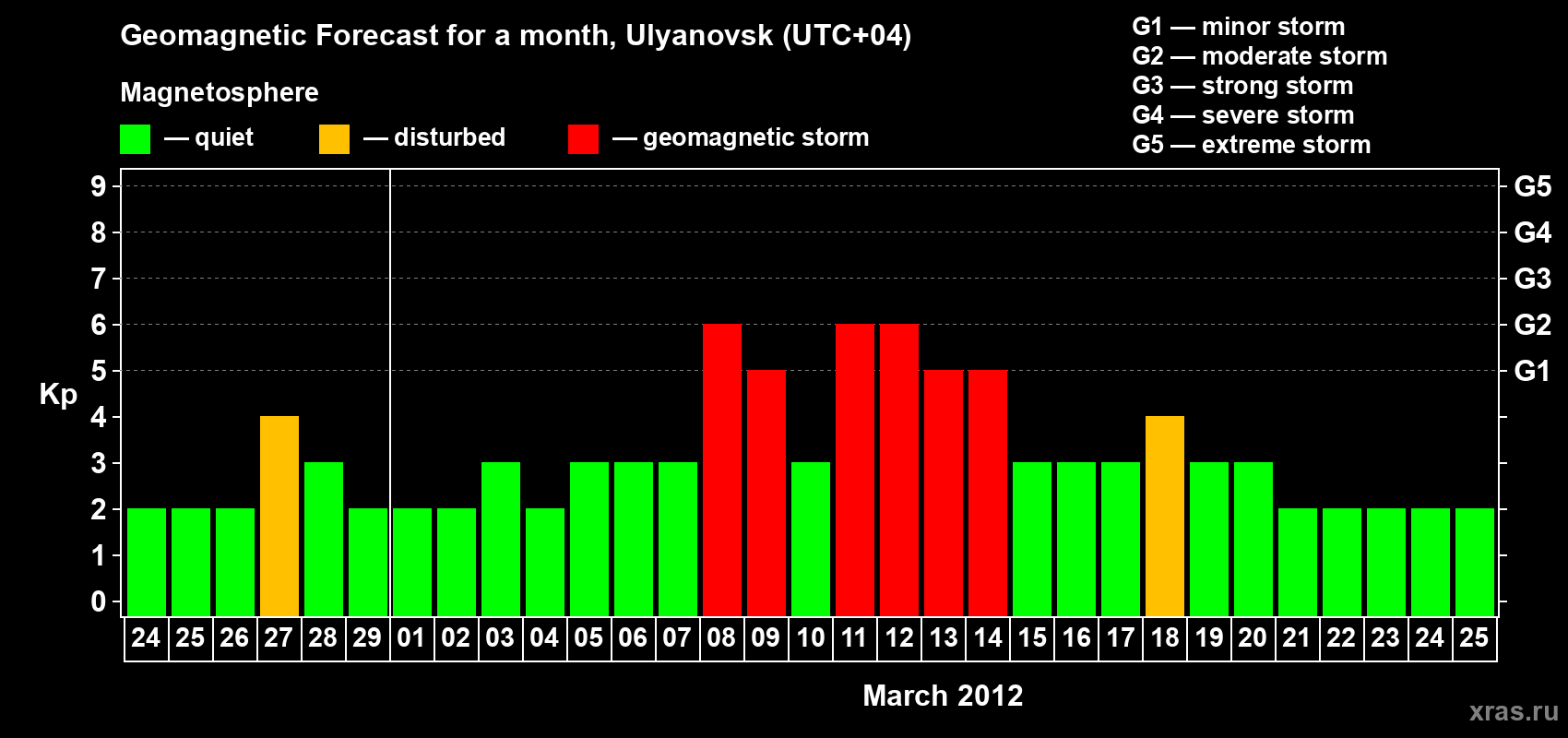
Task: Select the green bar for March 19
Action: click(1209, 539)
